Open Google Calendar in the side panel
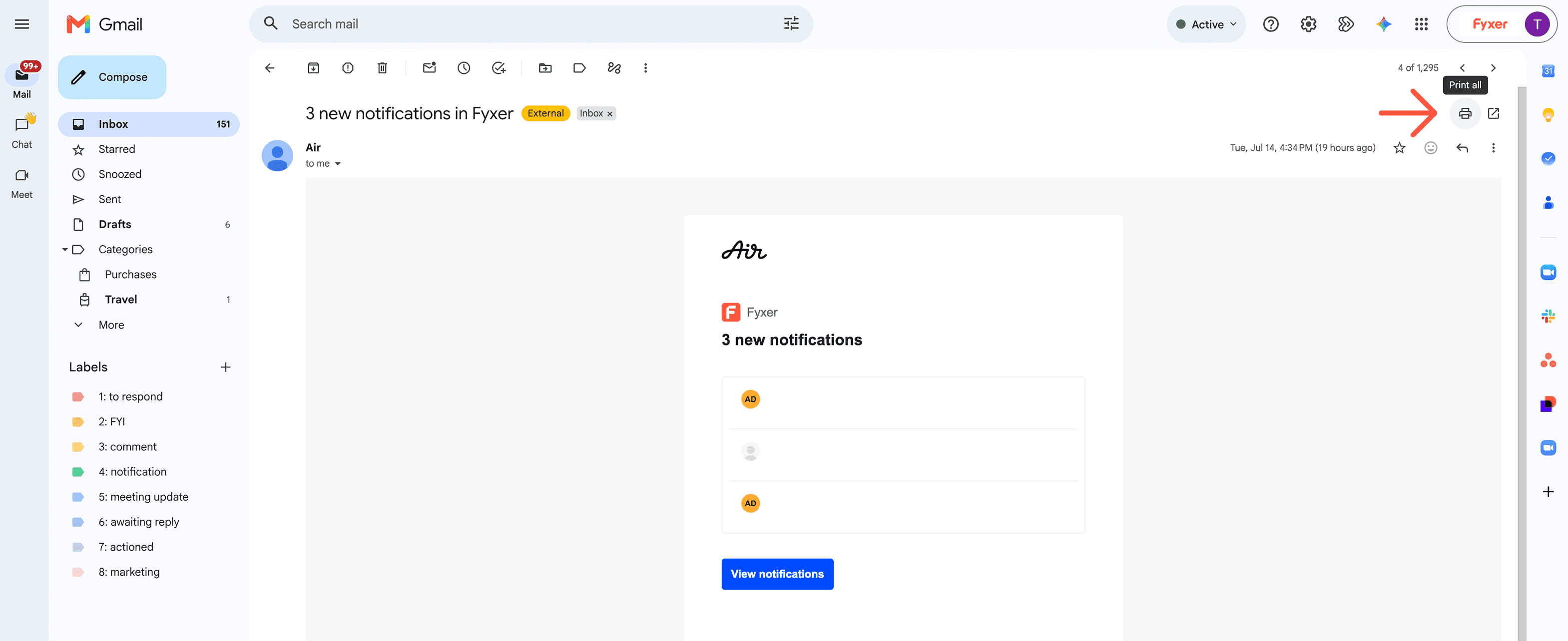 (1548, 71)
